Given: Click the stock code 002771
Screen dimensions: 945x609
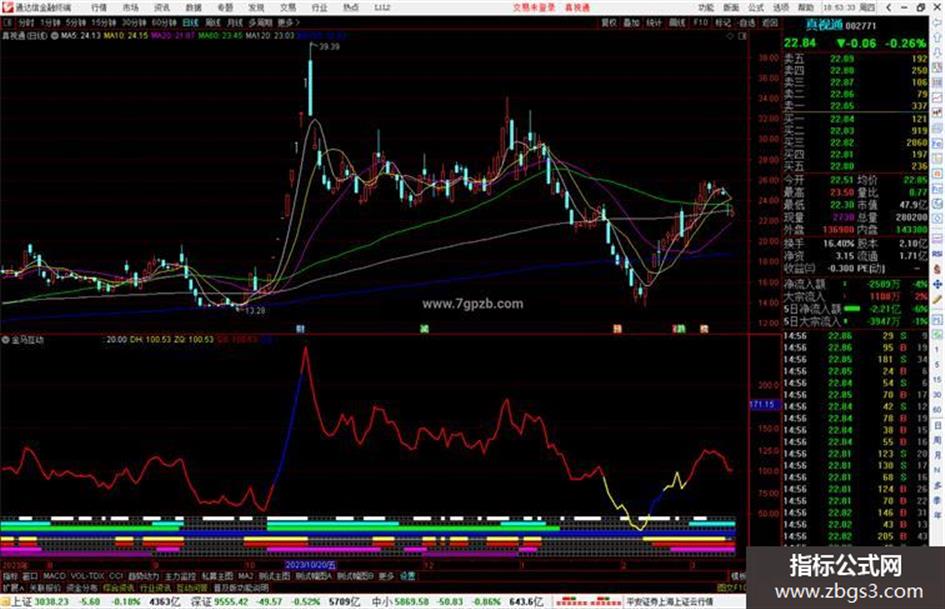Looking at the screenshot, I should click(x=861, y=26).
